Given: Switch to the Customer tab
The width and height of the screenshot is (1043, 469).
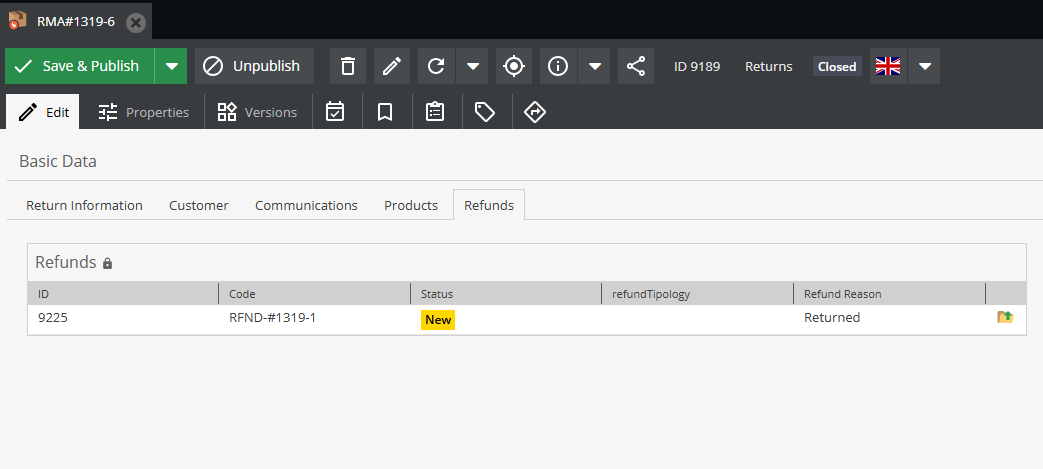Looking at the screenshot, I should [198, 205].
